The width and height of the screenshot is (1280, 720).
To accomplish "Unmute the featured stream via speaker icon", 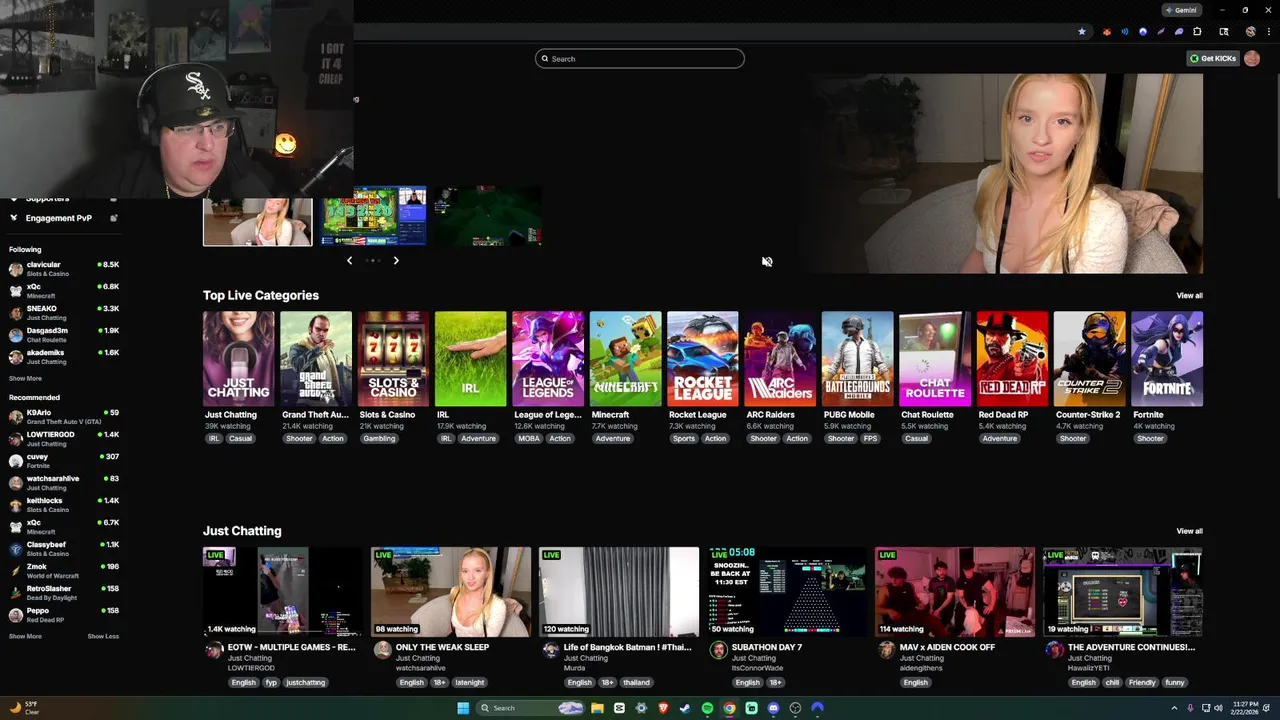I will [767, 262].
